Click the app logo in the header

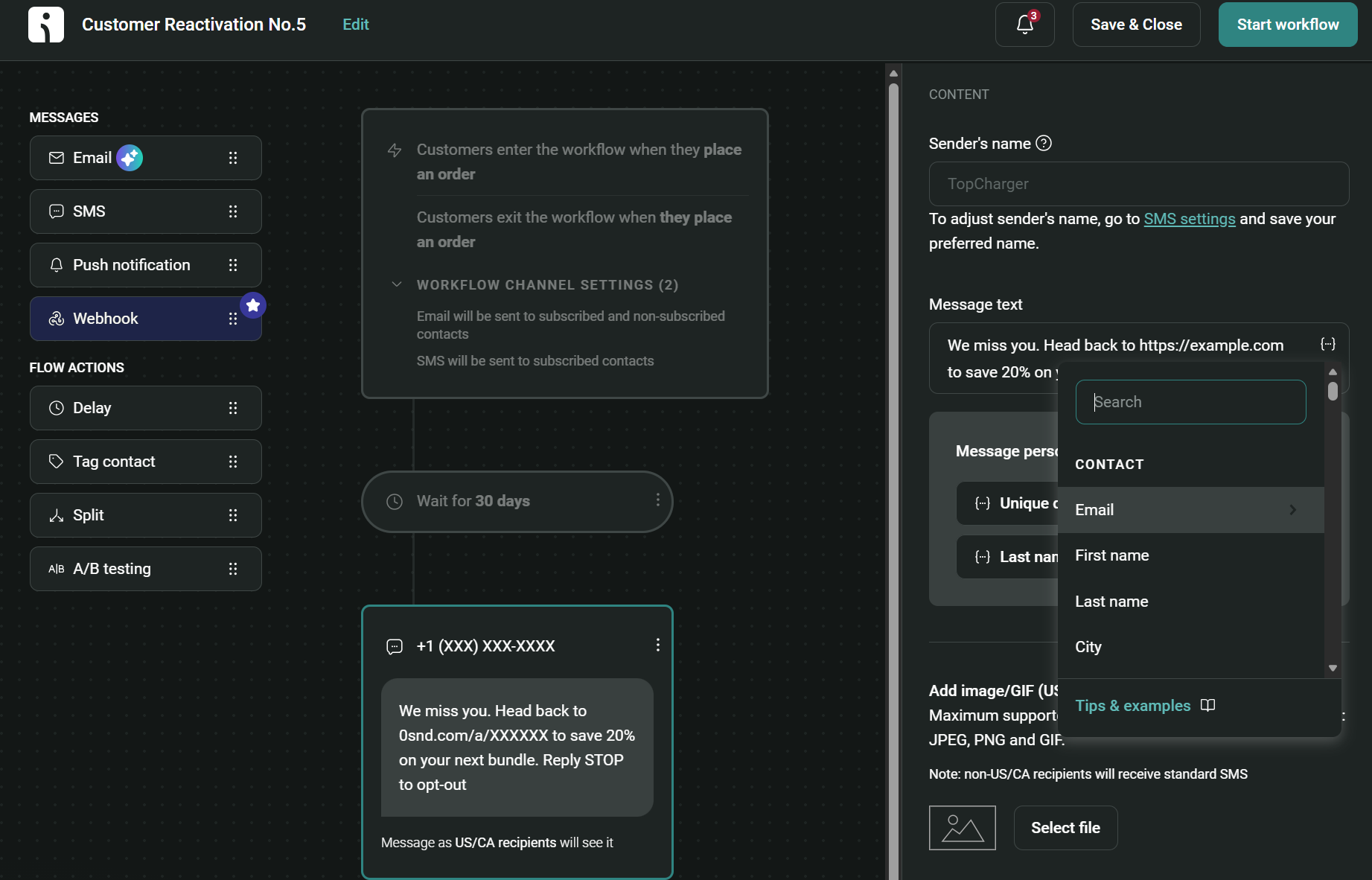pyautogui.click(x=46, y=25)
